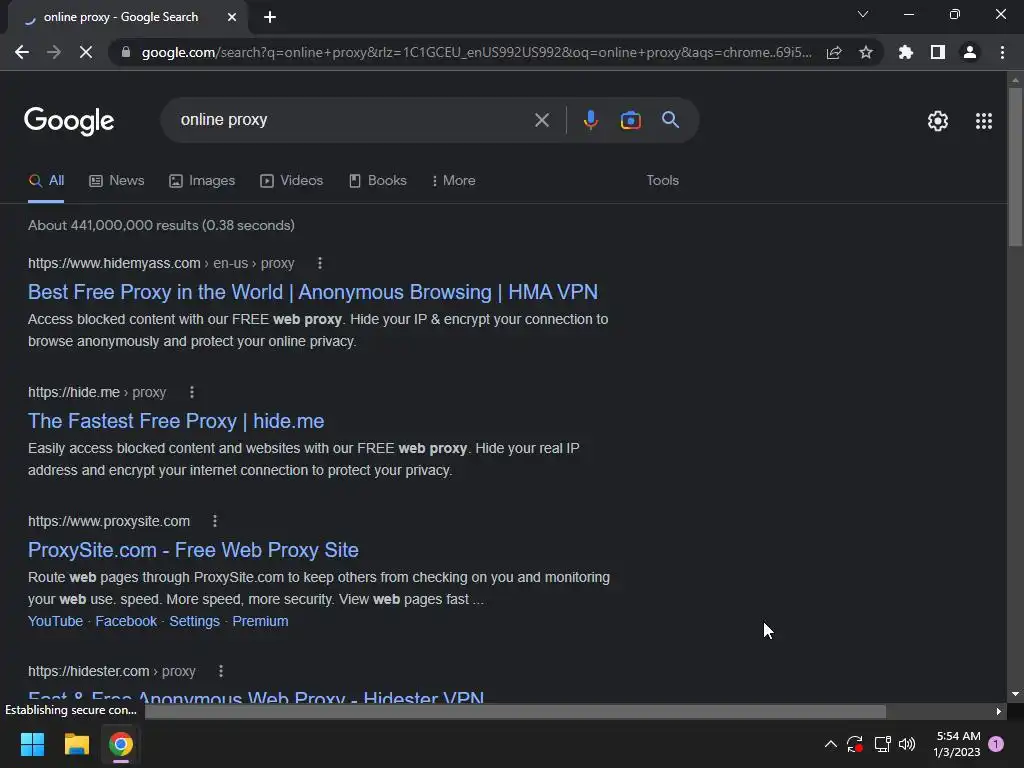Screen dimensions: 1024x768
Task: Switch to the Books tab
Action: click(x=377, y=181)
